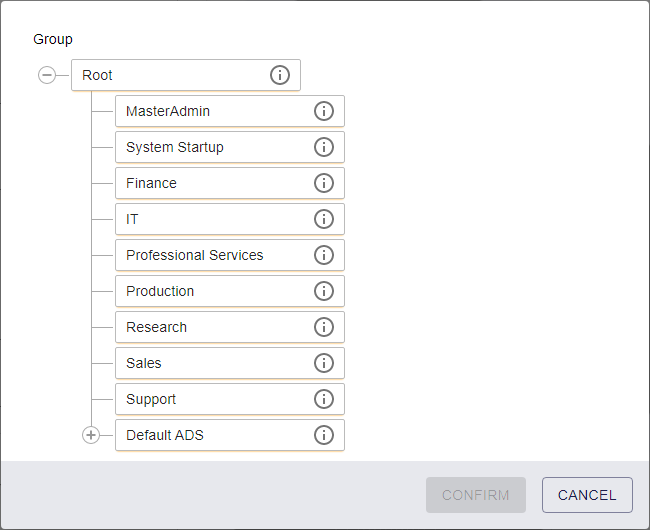Viewport: 650px width, 530px height.
Task: Expand the Default ADS node
Action: point(91,435)
